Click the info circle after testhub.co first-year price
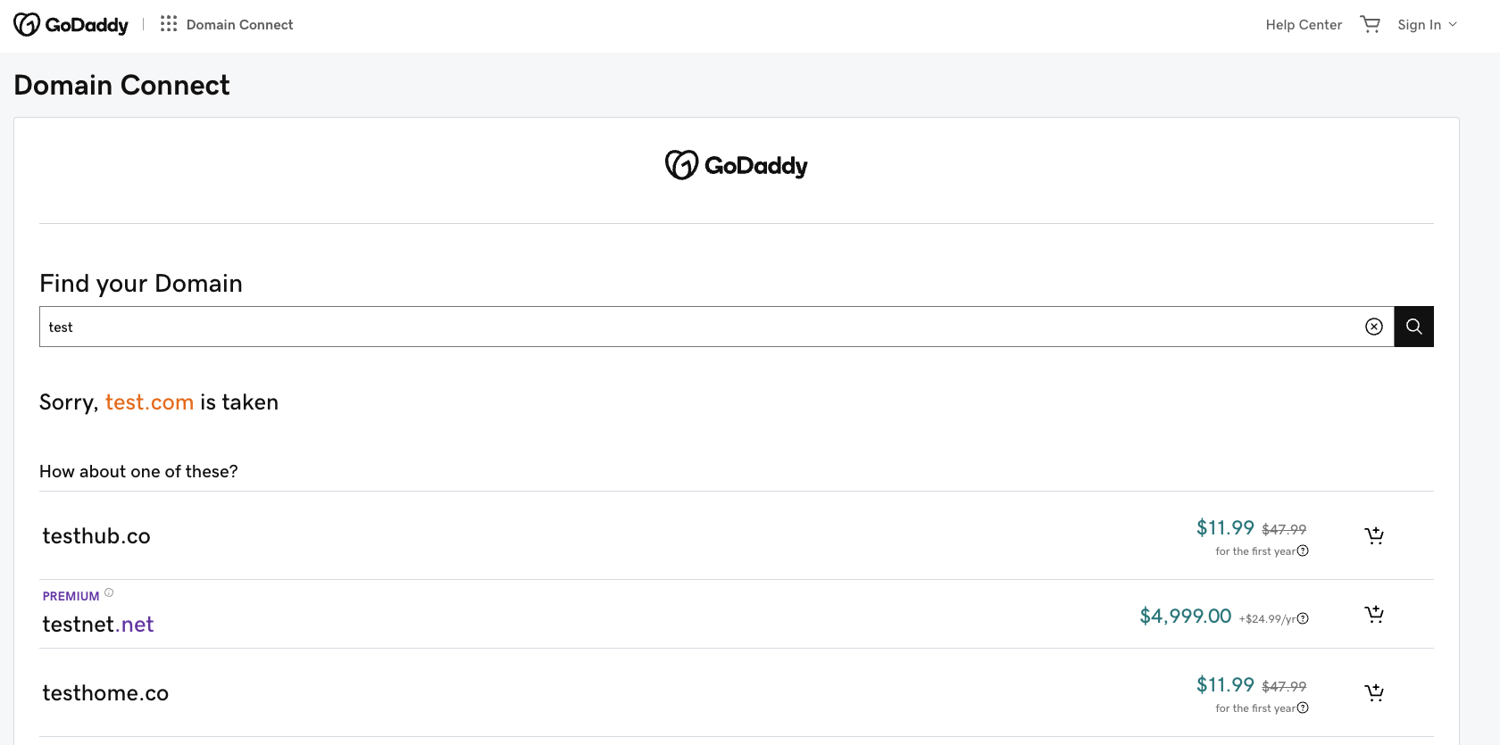This screenshot has height=745, width=1500. 1303,550
